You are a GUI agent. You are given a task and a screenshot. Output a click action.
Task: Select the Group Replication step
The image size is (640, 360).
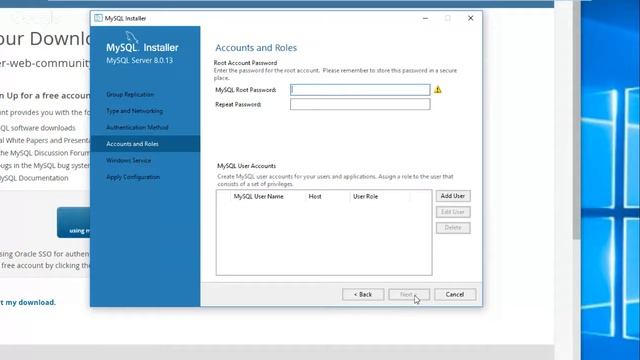pyautogui.click(x=130, y=94)
